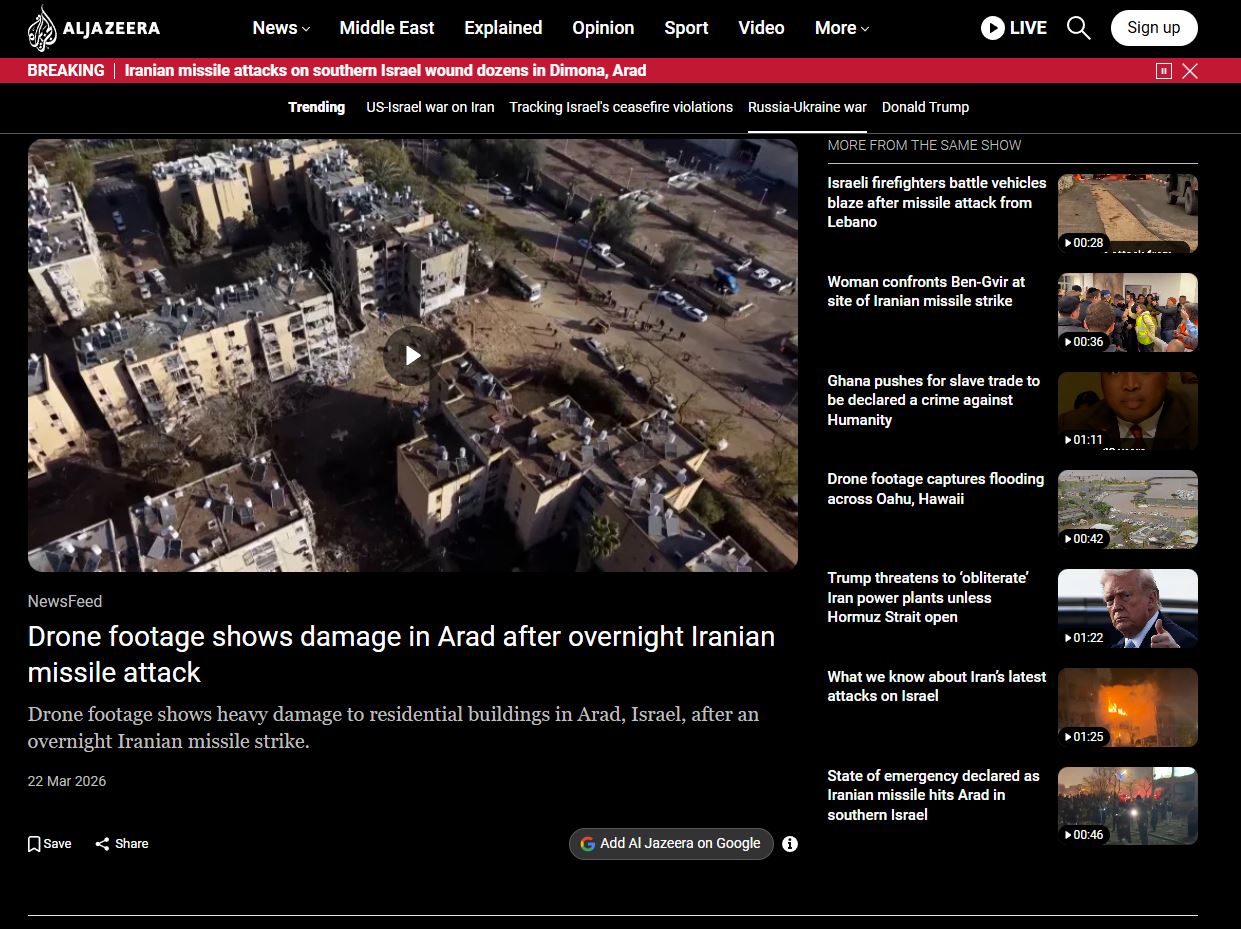Open Trump video thumbnail with 01:22 duration
This screenshot has height=929, width=1241.
1127,608
